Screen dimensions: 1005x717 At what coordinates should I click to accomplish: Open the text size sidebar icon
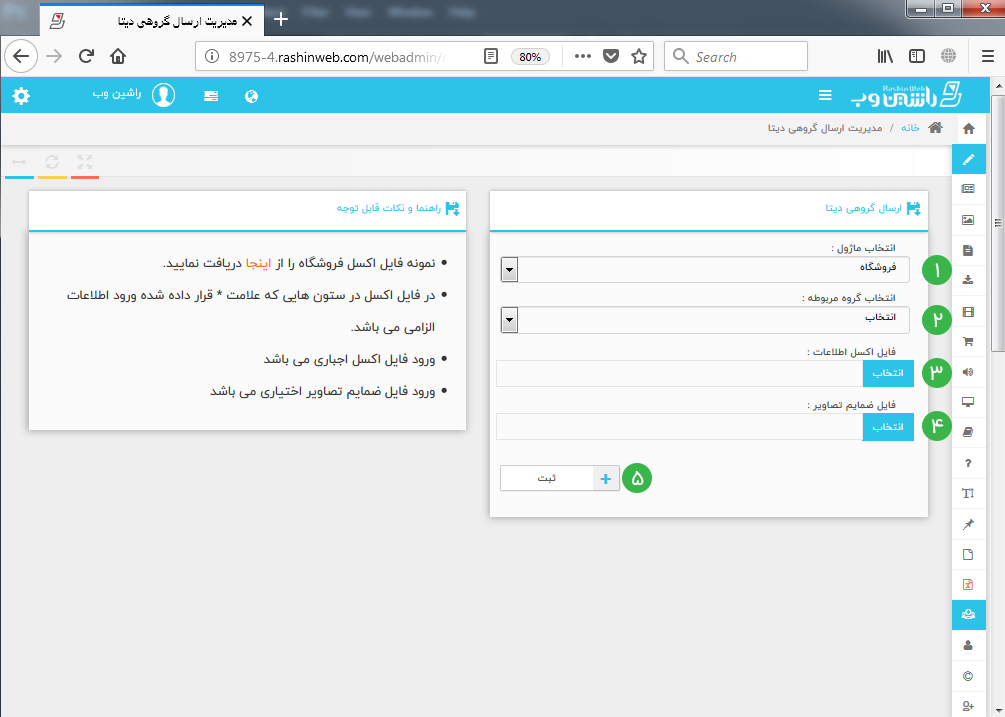point(968,493)
